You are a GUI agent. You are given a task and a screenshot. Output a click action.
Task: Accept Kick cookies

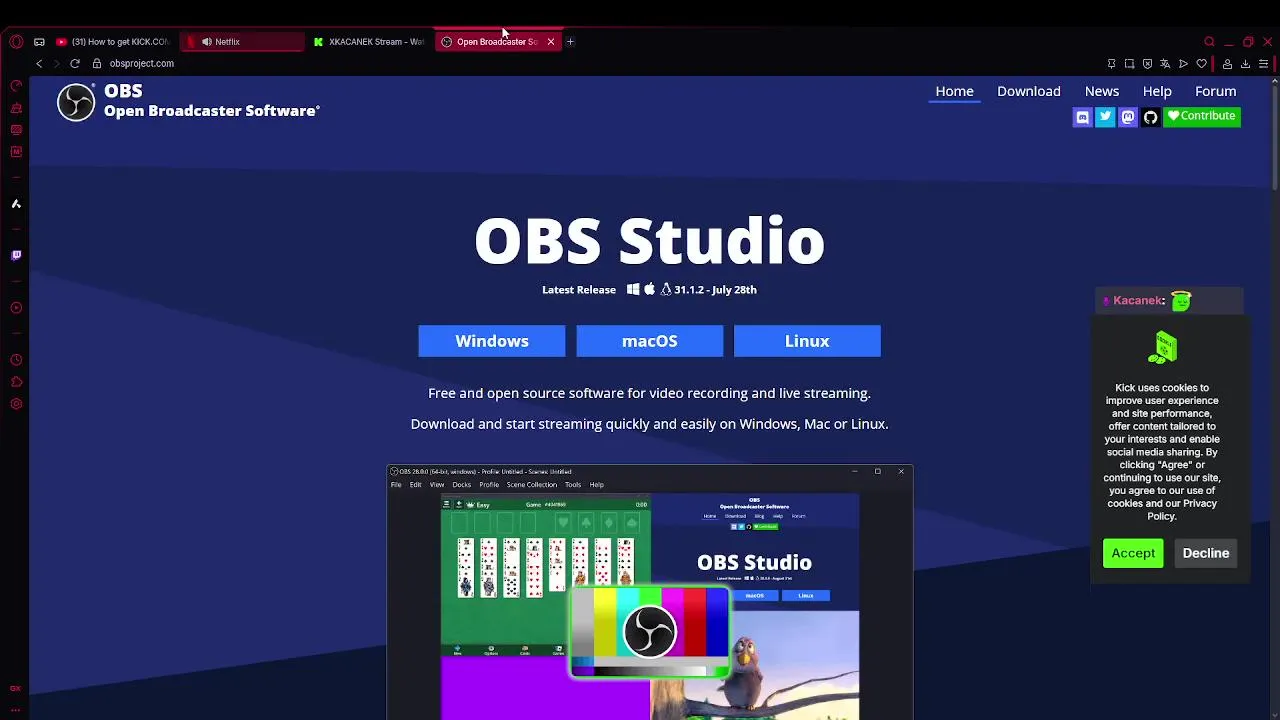click(1133, 553)
